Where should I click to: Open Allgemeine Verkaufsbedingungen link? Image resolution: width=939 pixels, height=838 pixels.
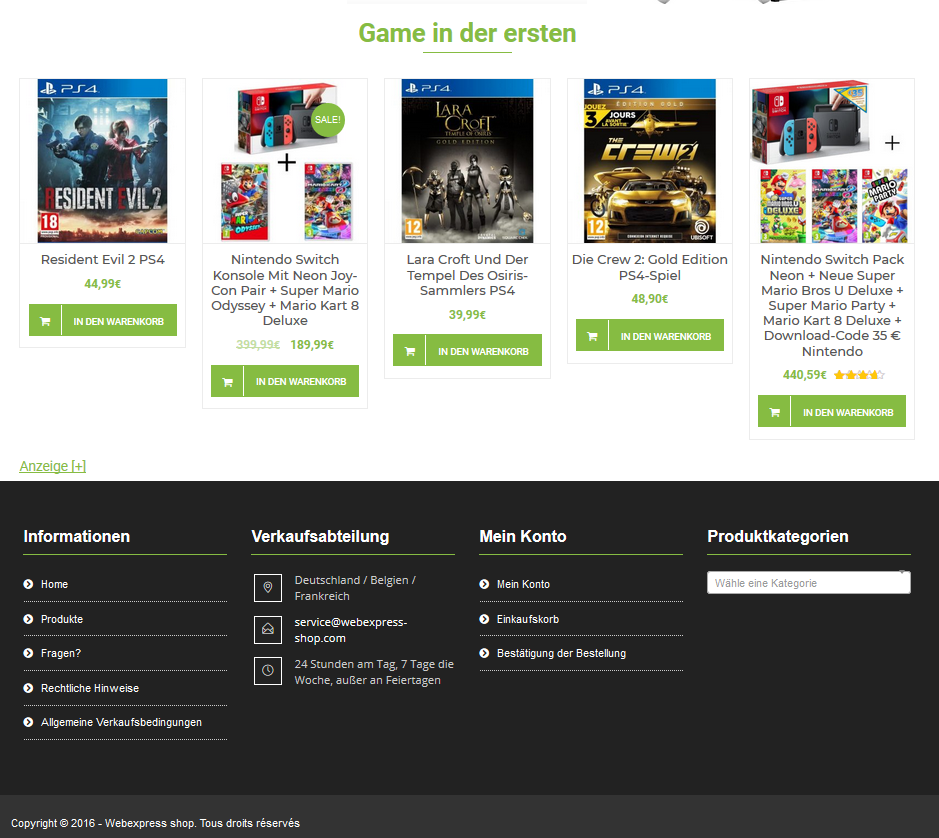point(121,722)
